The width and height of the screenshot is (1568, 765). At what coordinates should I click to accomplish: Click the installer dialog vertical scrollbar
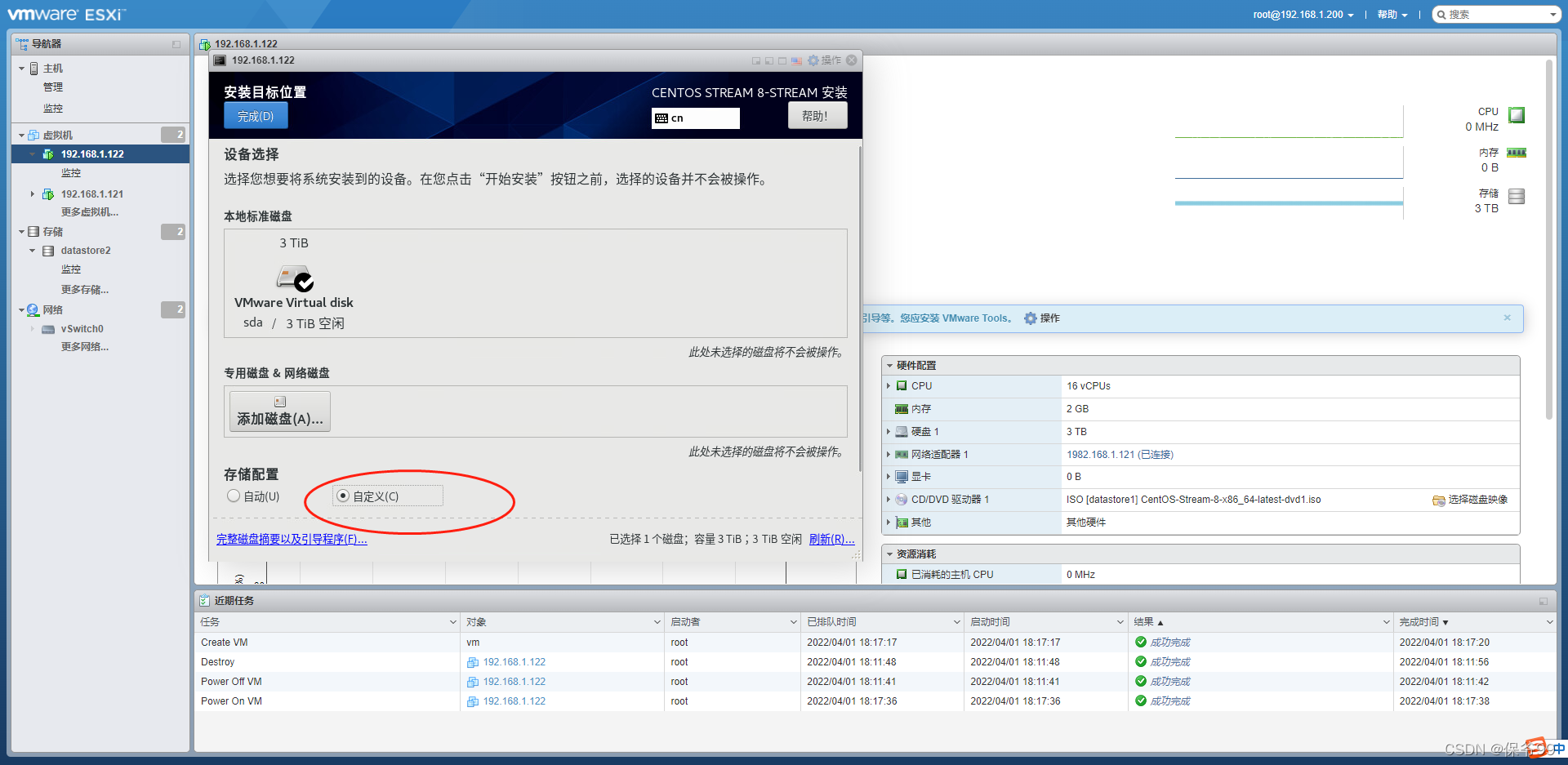point(860,309)
